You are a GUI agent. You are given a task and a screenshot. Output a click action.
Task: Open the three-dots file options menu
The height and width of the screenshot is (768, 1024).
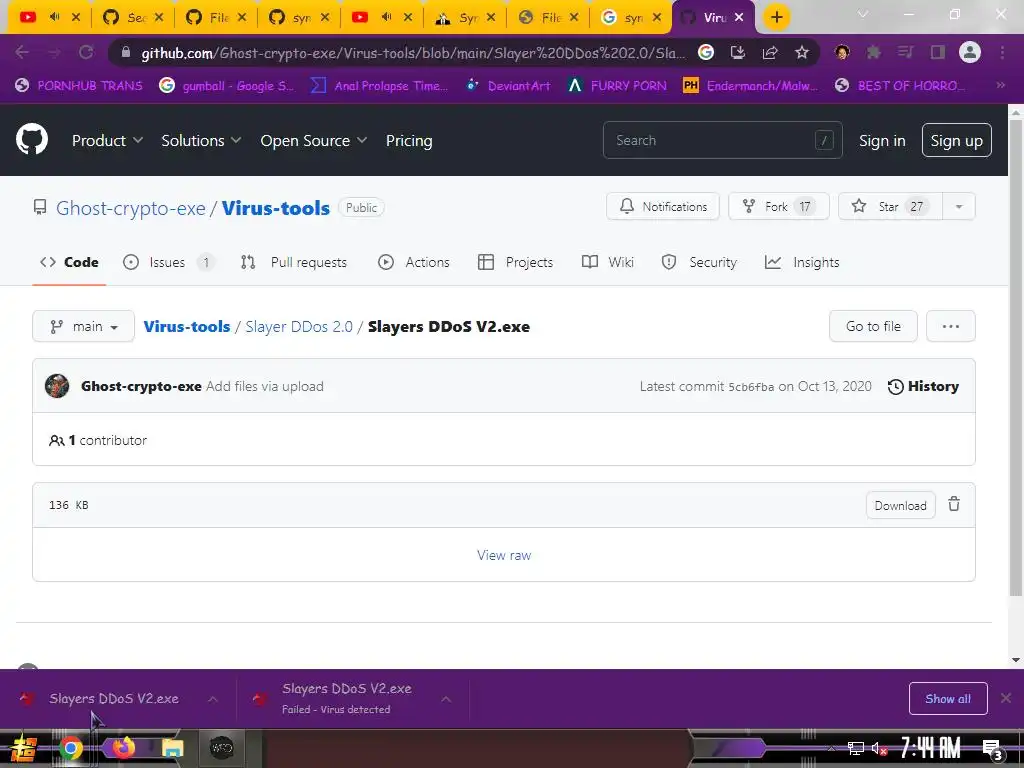(951, 326)
